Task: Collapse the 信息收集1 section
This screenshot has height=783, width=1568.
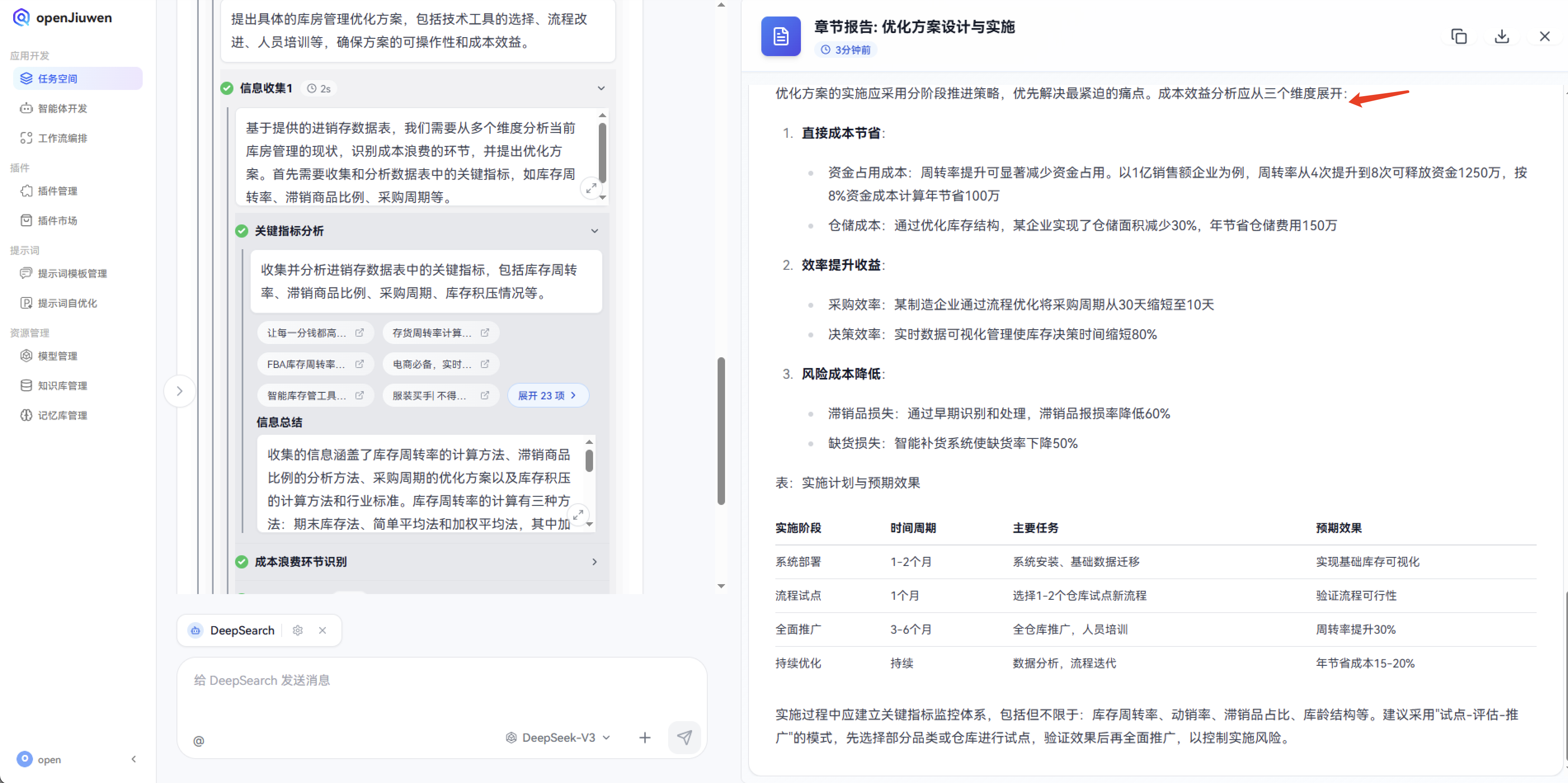Action: [601, 88]
